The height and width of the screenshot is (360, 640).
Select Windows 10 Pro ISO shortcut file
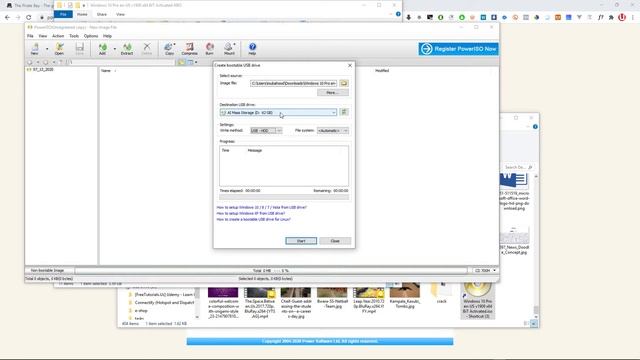(x=477, y=301)
